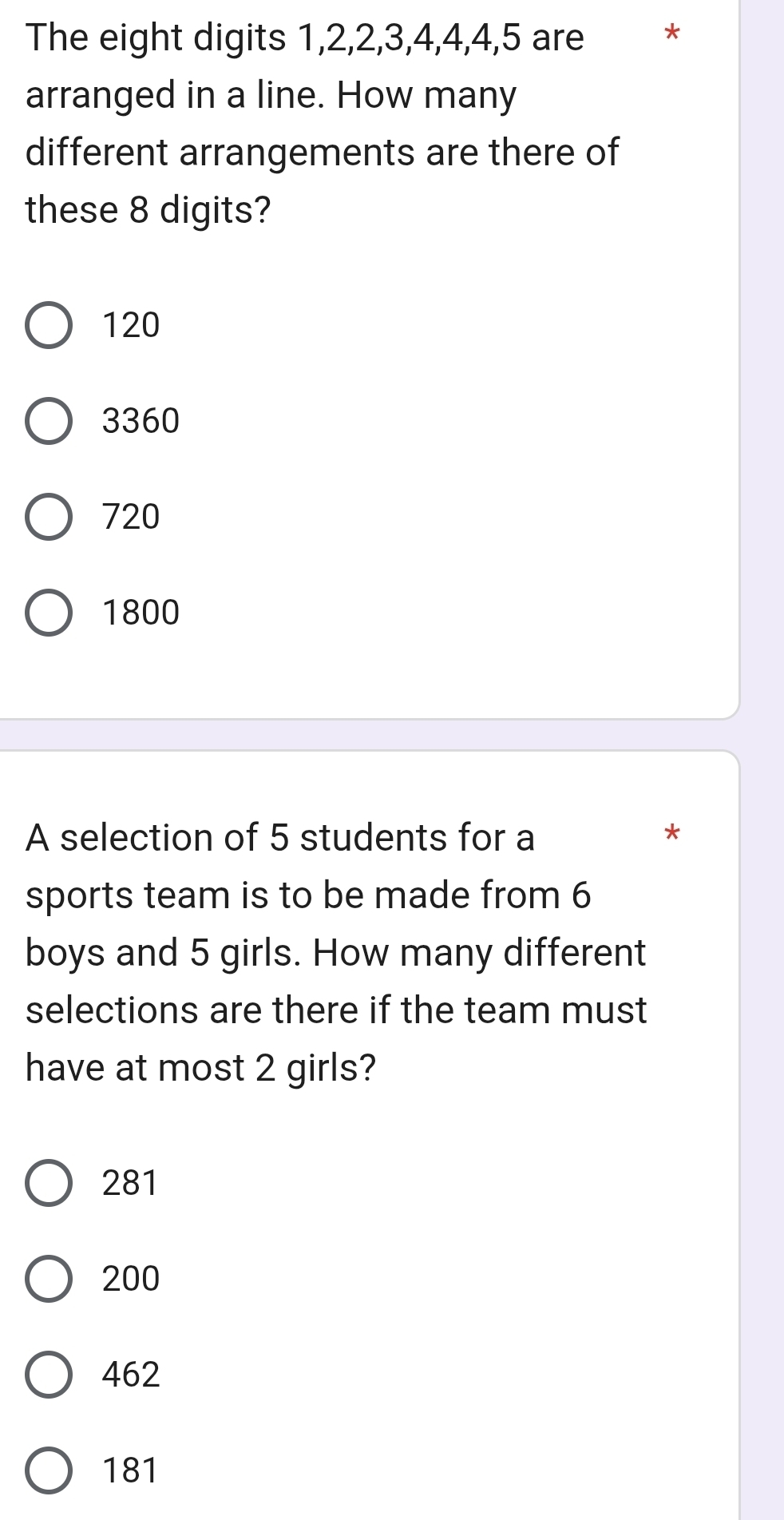The height and width of the screenshot is (1520, 784).
Task: Click the '462' answer label text
Action: coord(132,1375)
